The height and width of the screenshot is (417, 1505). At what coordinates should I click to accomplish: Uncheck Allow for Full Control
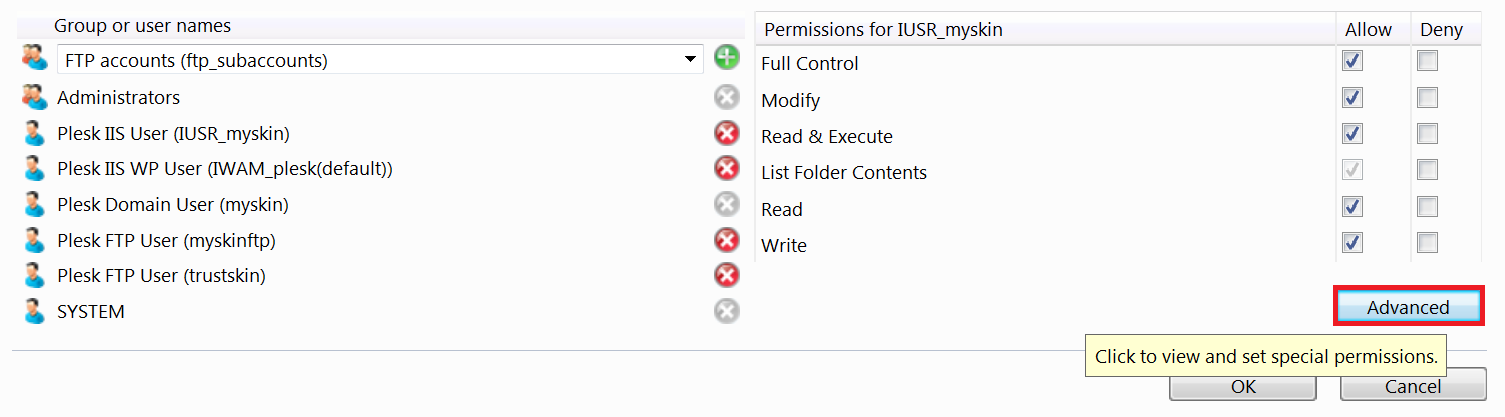[1352, 61]
